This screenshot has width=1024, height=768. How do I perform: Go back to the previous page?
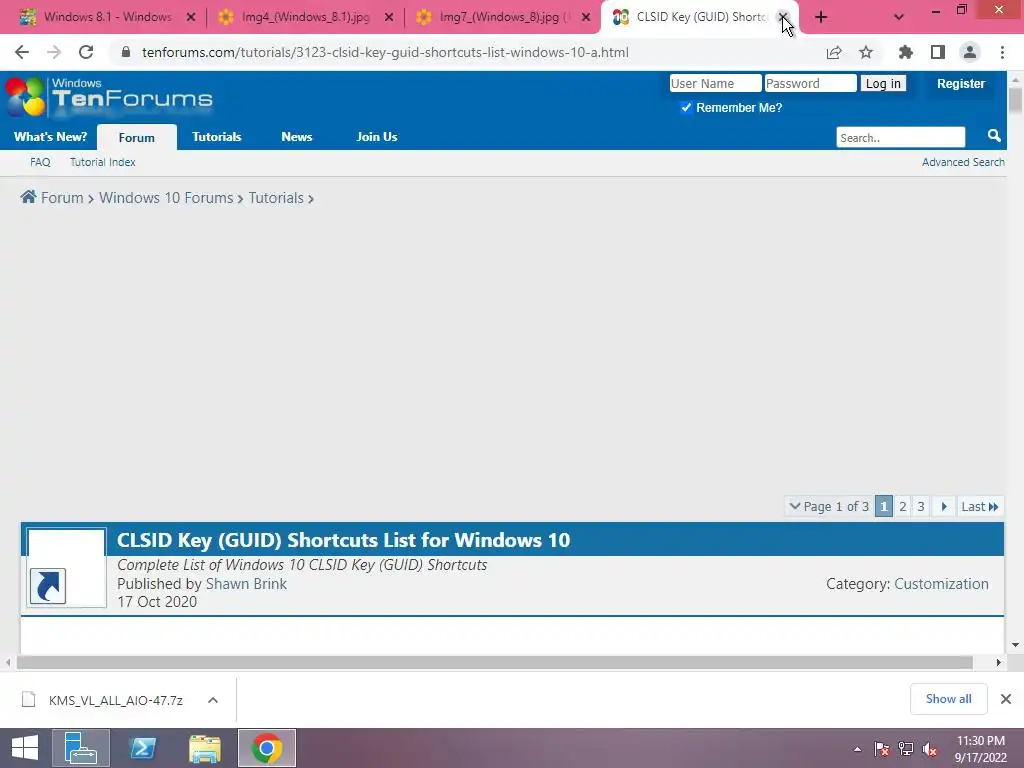(x=22, y=52)
